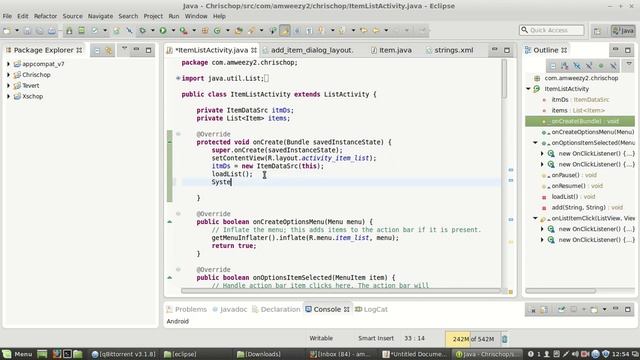The image size is (640, 360).
Task: Click the green Run toolbar button
Action: pos(163,31)
